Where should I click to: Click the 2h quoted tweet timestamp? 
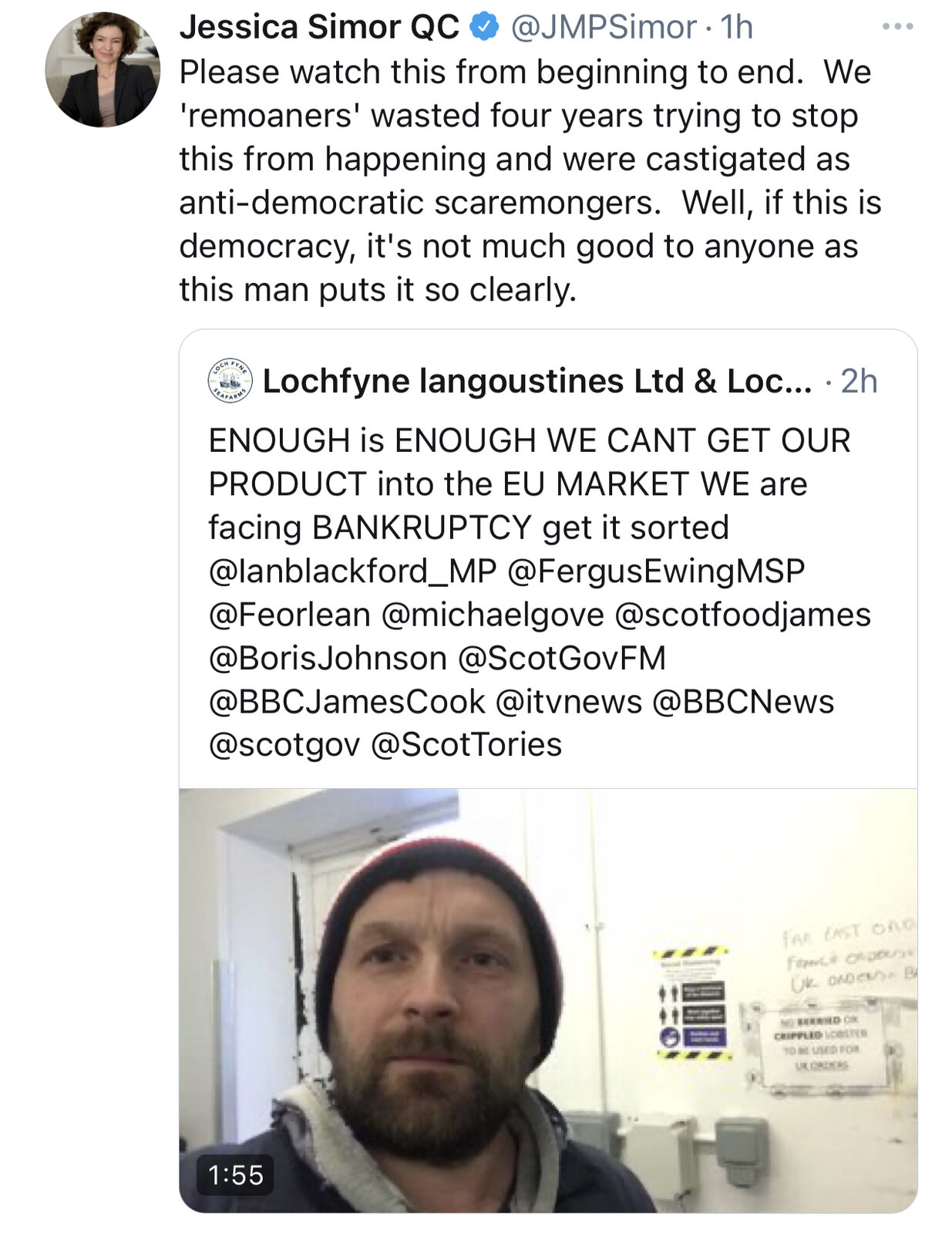(859, 381)
